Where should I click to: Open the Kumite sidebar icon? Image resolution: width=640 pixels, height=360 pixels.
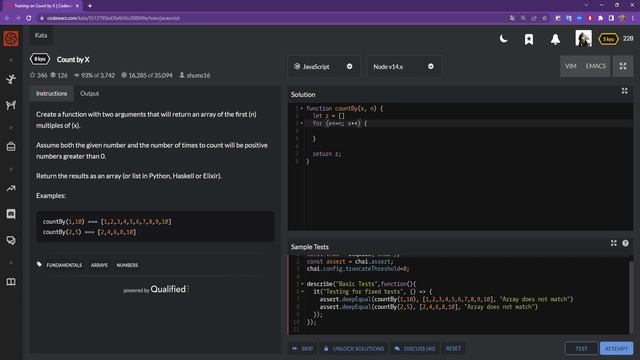11,105
